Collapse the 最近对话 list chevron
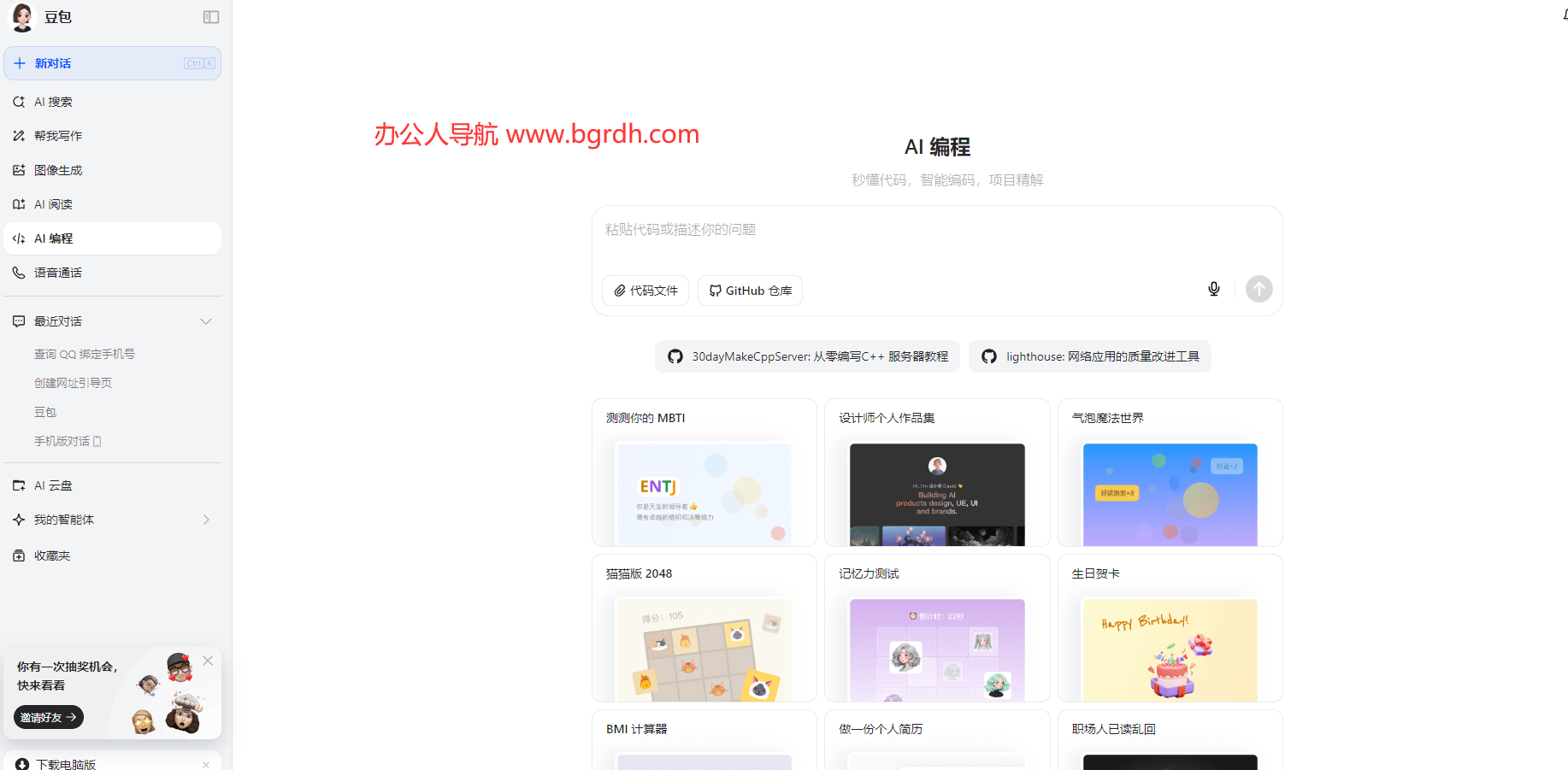The width and height of the screenshot is (1568, 770). 206,321
